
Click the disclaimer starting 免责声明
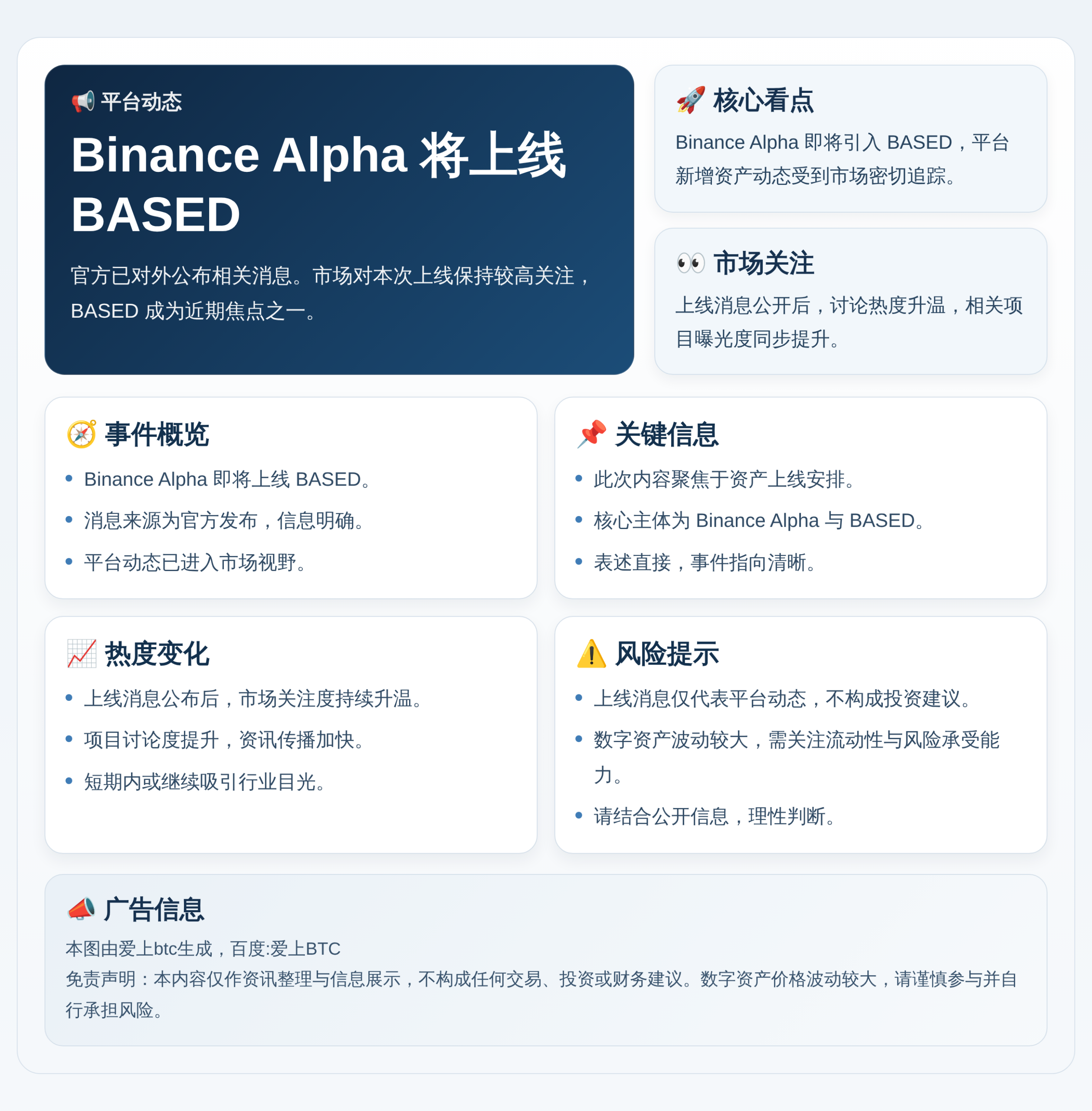pos(541,994)
